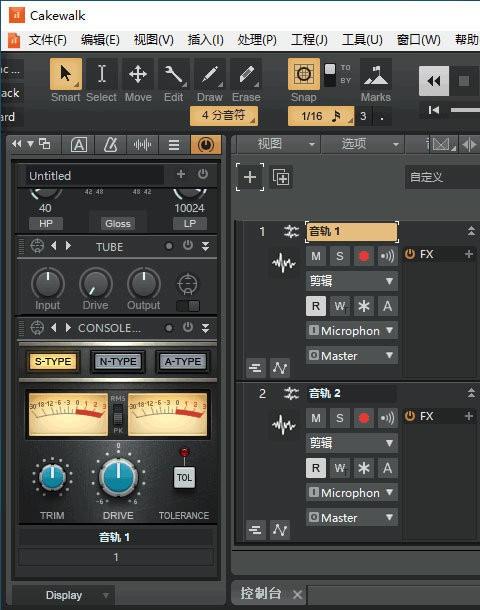Flip the RMS/PK meter switch
Image resolution: width=480 pixels, height=610 pixels.
118,415
